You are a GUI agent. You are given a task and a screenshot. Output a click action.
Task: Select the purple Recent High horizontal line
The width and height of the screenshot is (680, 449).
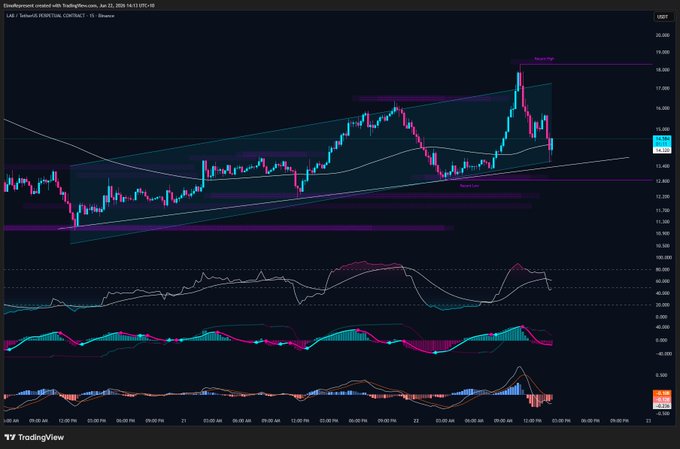[x=586, y=64]
